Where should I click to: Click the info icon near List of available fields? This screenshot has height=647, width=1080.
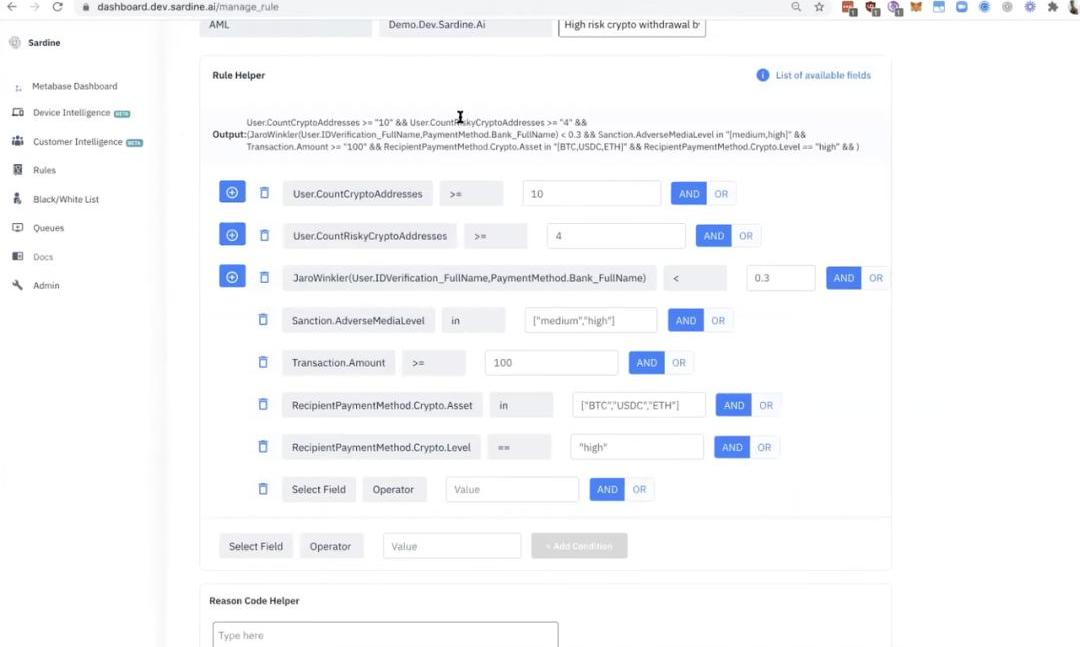click(762, 75)
